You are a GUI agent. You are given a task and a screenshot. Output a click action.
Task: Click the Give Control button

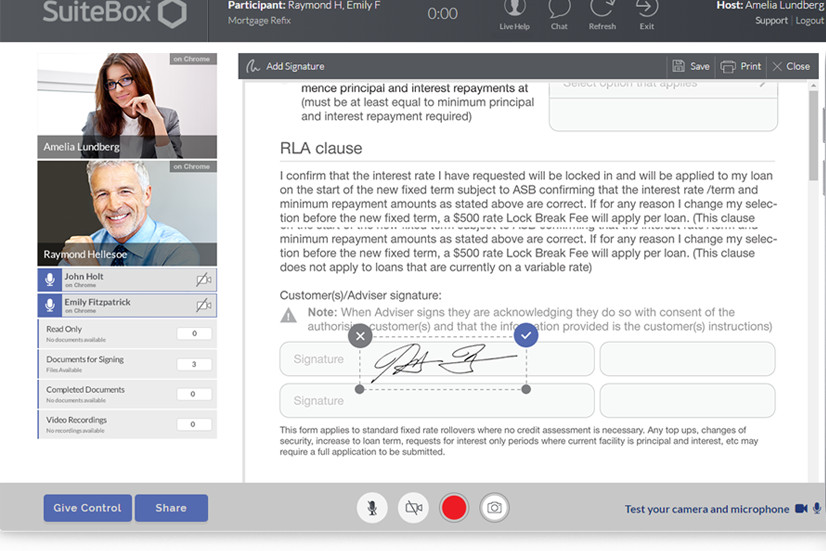click(87, 508)
